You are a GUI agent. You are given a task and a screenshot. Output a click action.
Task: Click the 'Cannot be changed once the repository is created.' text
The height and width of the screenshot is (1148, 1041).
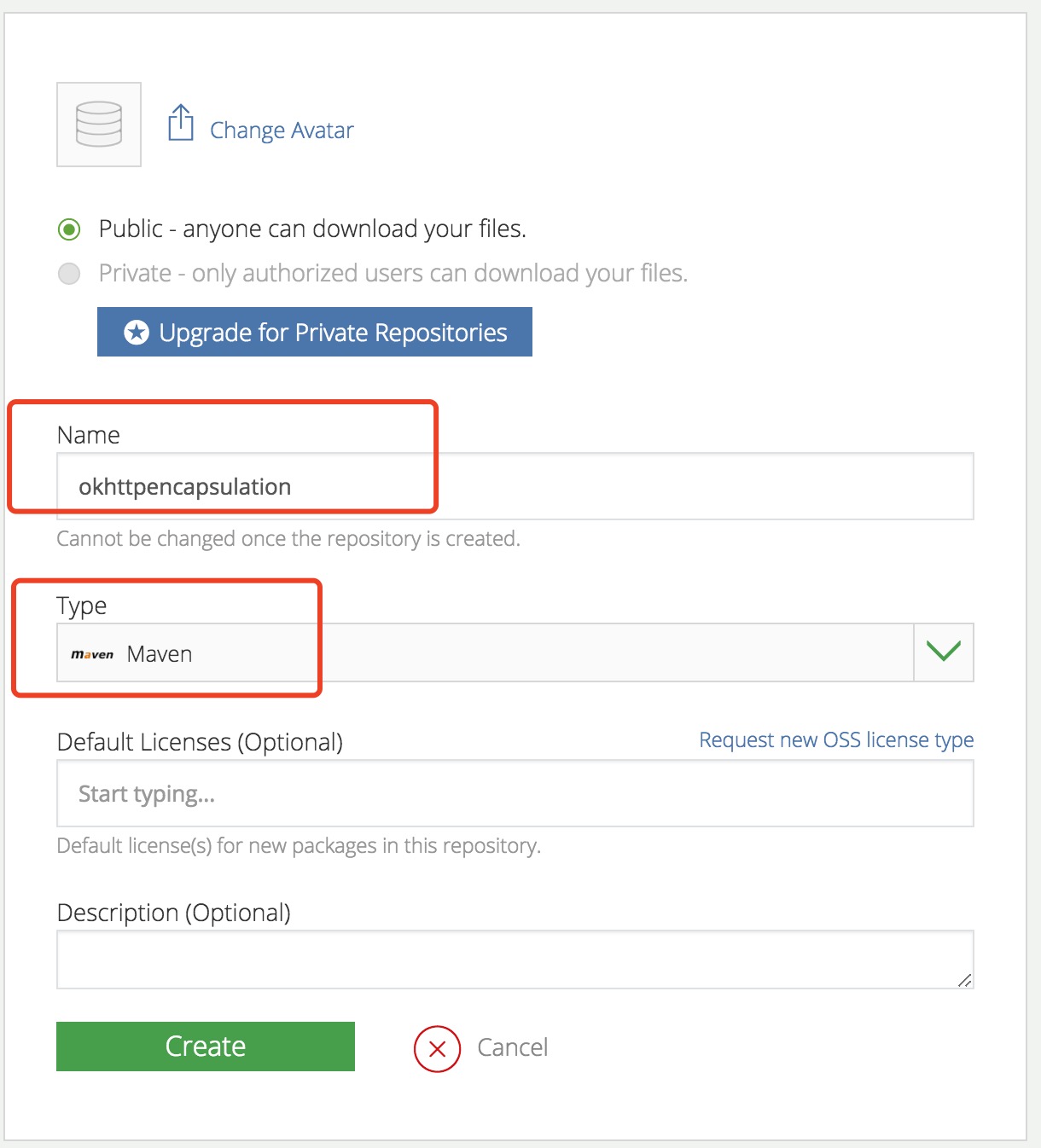[x=288, y=539]
